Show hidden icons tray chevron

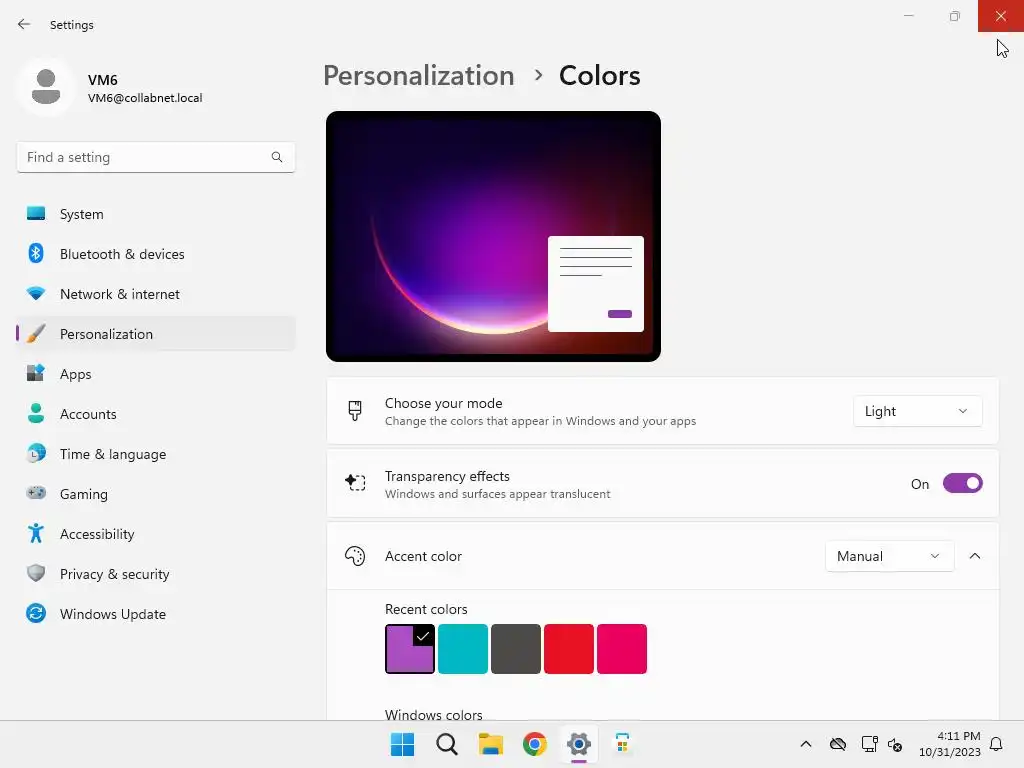coord(806,744)
